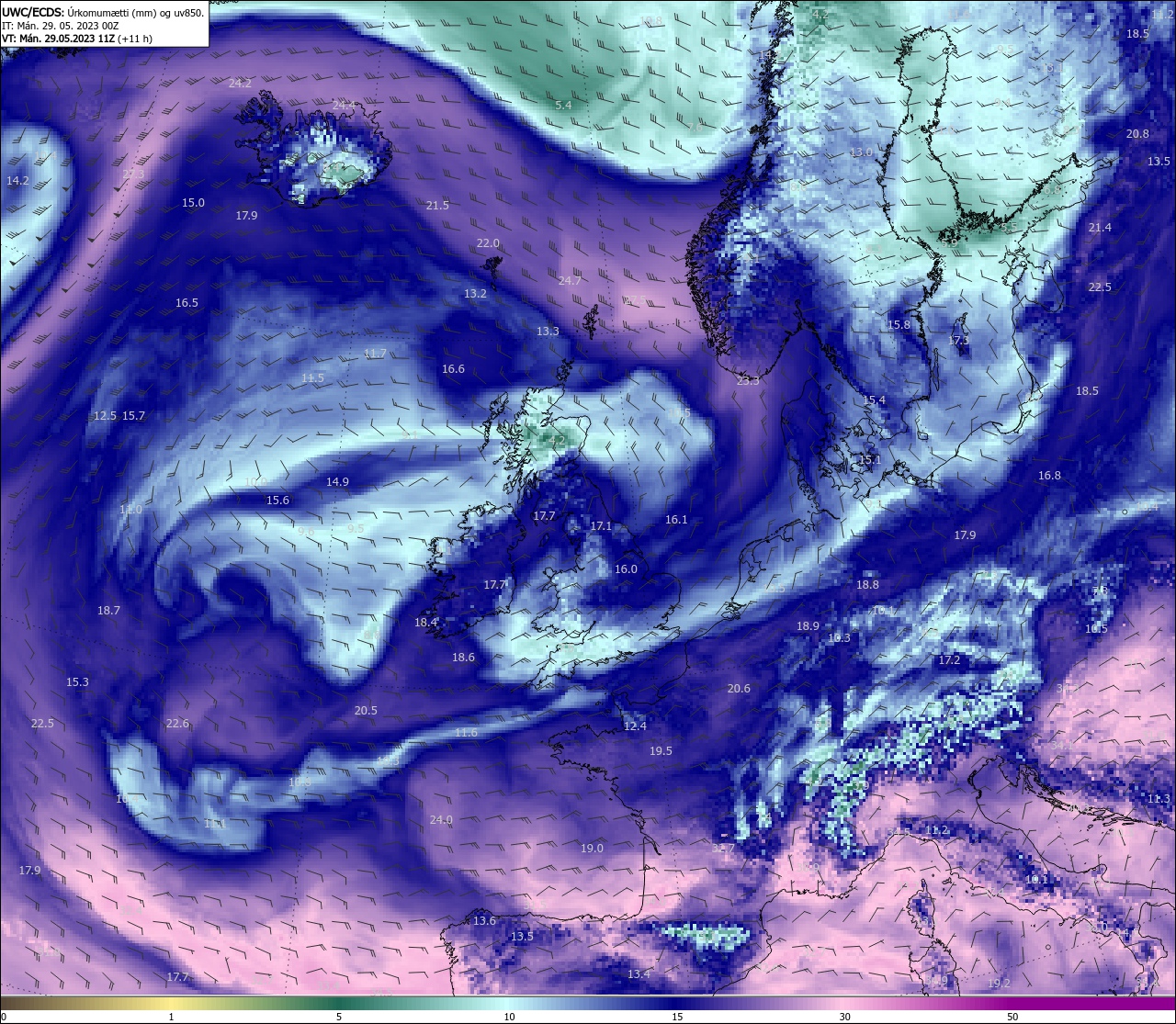This screenshot has height=1024, width=1176.
Task: Click the 16.6 value label
Action: pos(453,369)
